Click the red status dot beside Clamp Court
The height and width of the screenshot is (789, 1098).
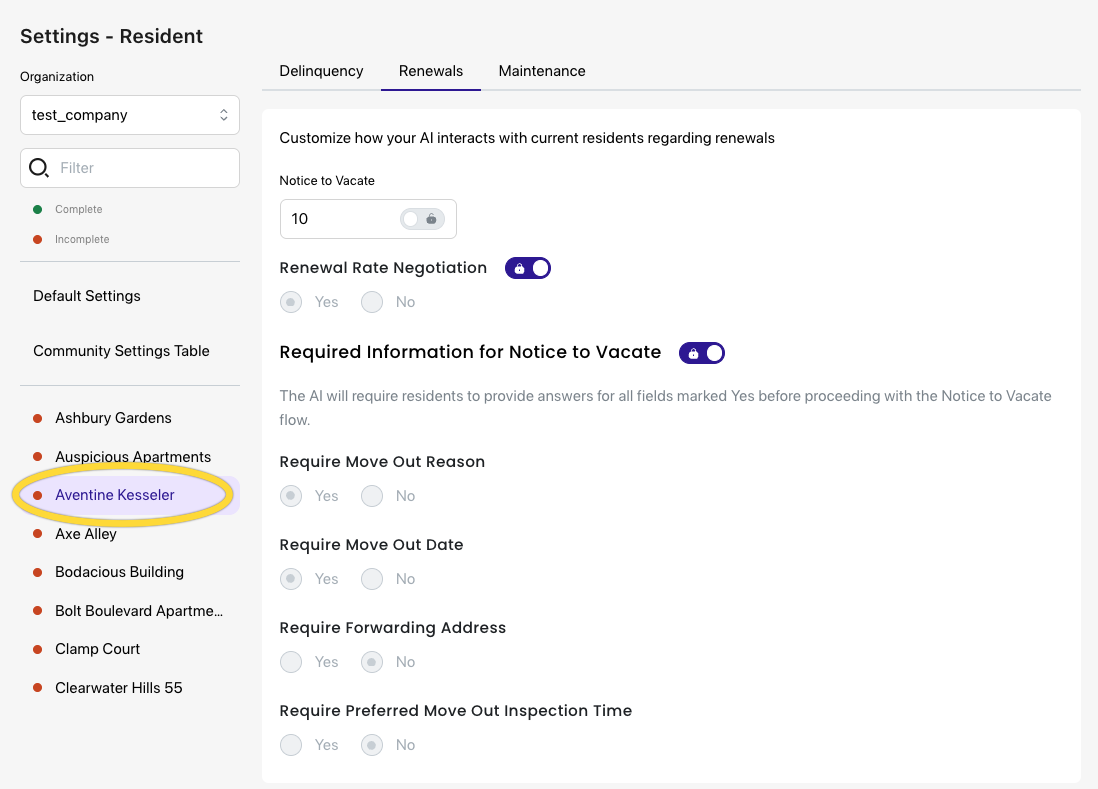(38, 650)
